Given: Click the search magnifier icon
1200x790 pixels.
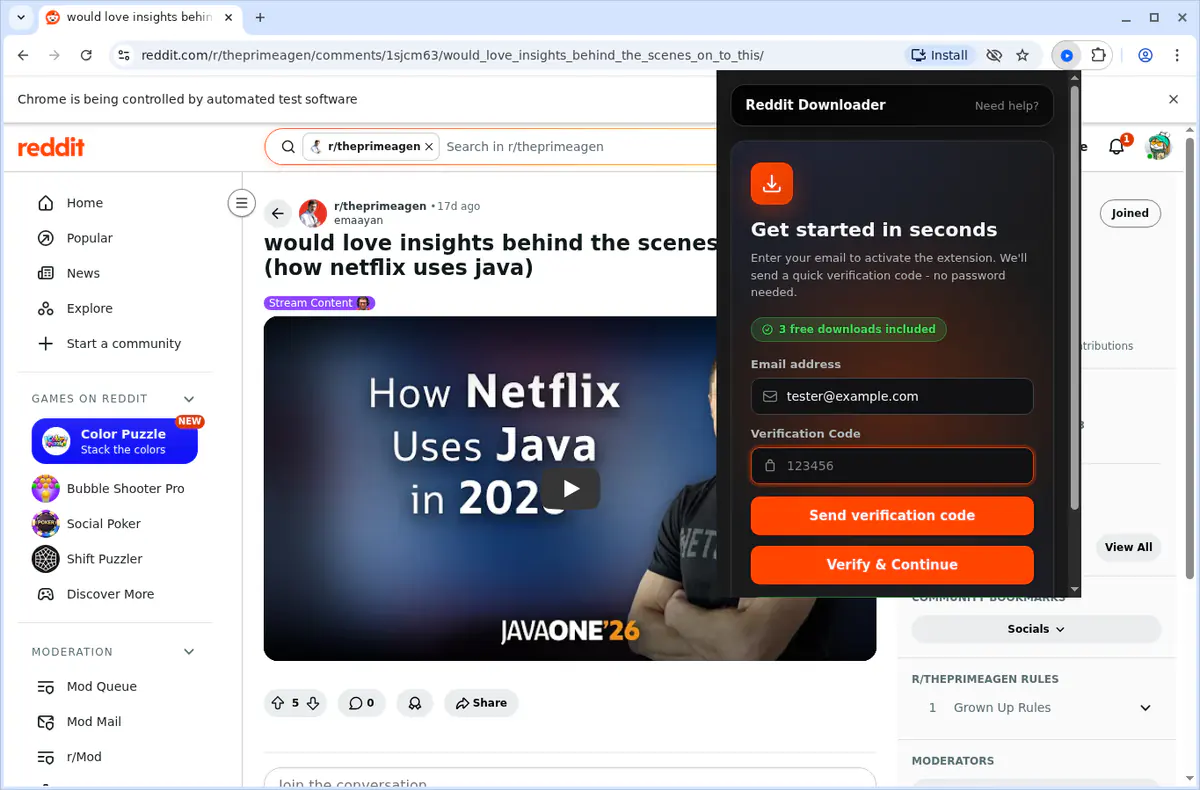Looking at the screenshot, I should (x=288, y=147).
